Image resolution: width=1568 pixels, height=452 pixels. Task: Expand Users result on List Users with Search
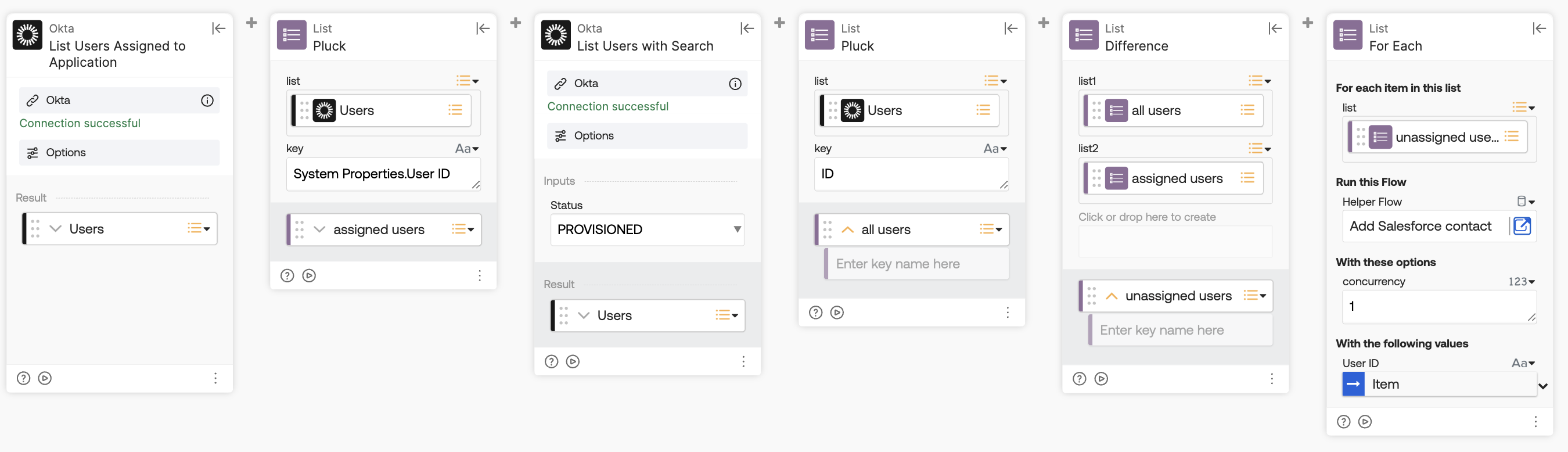(584, 315)
